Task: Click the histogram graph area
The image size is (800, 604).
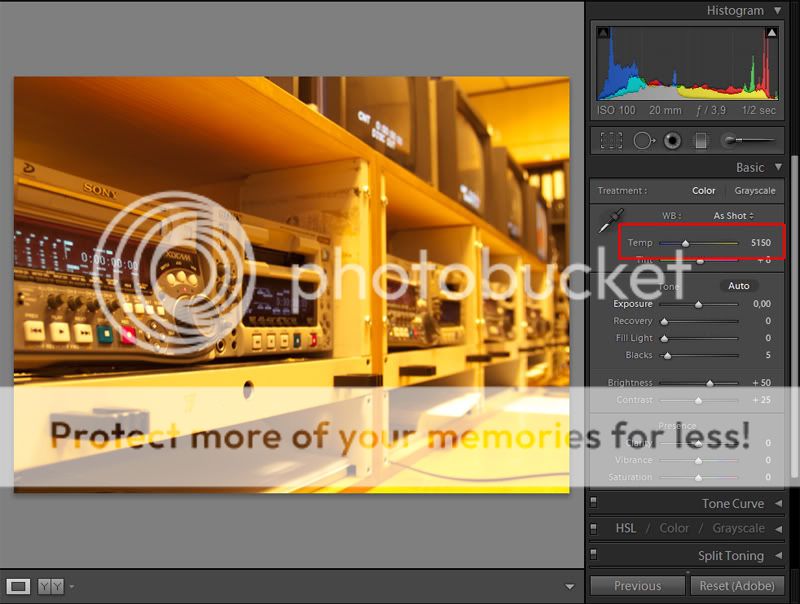Action: [x=687, y=63]
